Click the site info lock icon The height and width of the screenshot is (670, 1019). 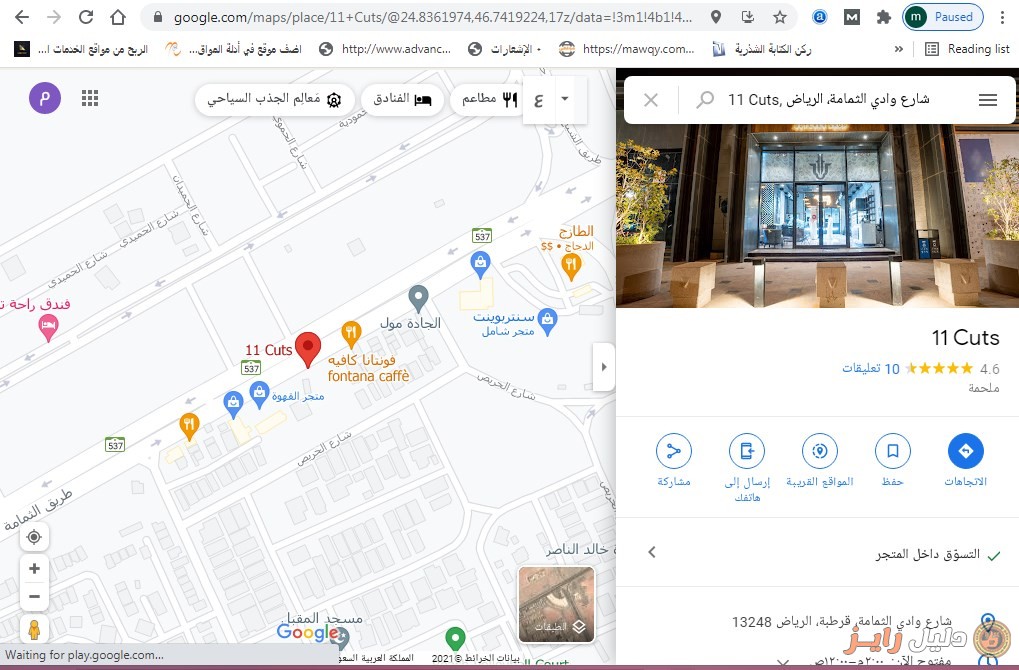(157, 17)
